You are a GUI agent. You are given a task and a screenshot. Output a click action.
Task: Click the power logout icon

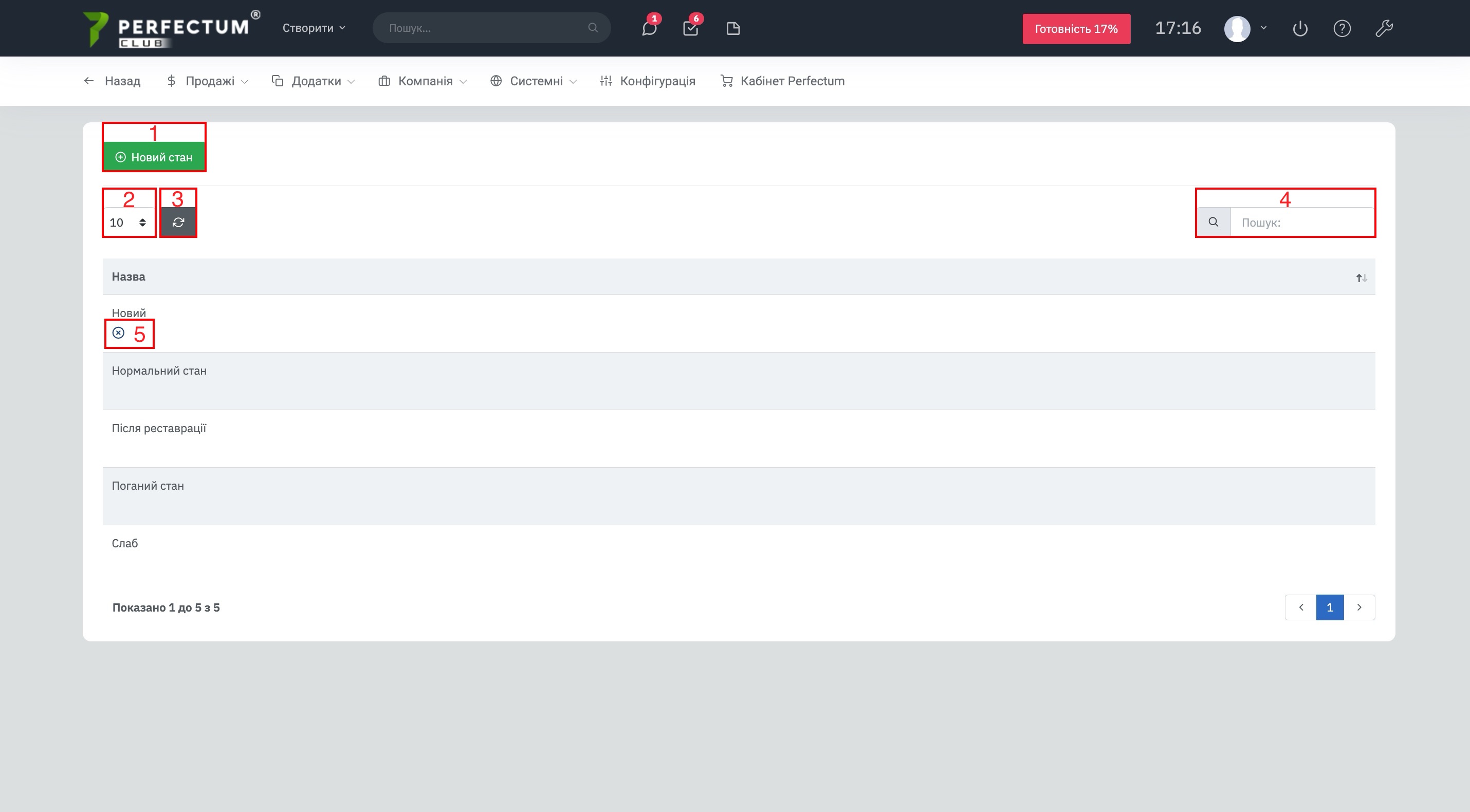coord(1300,29)
